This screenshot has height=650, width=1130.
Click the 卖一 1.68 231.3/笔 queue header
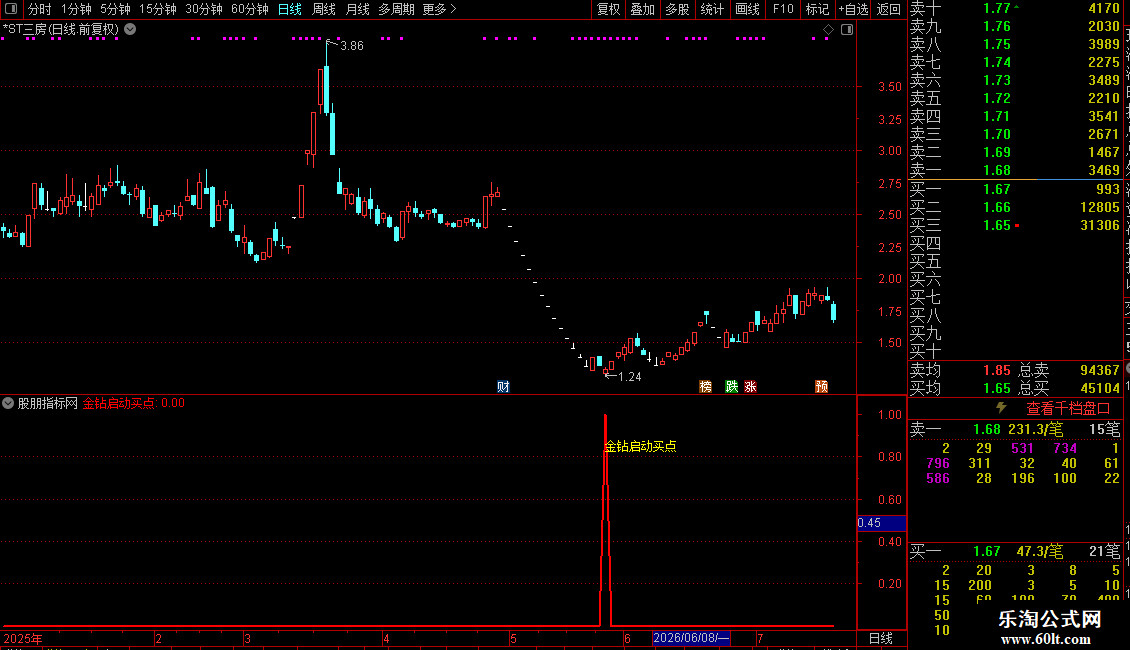1015,430
